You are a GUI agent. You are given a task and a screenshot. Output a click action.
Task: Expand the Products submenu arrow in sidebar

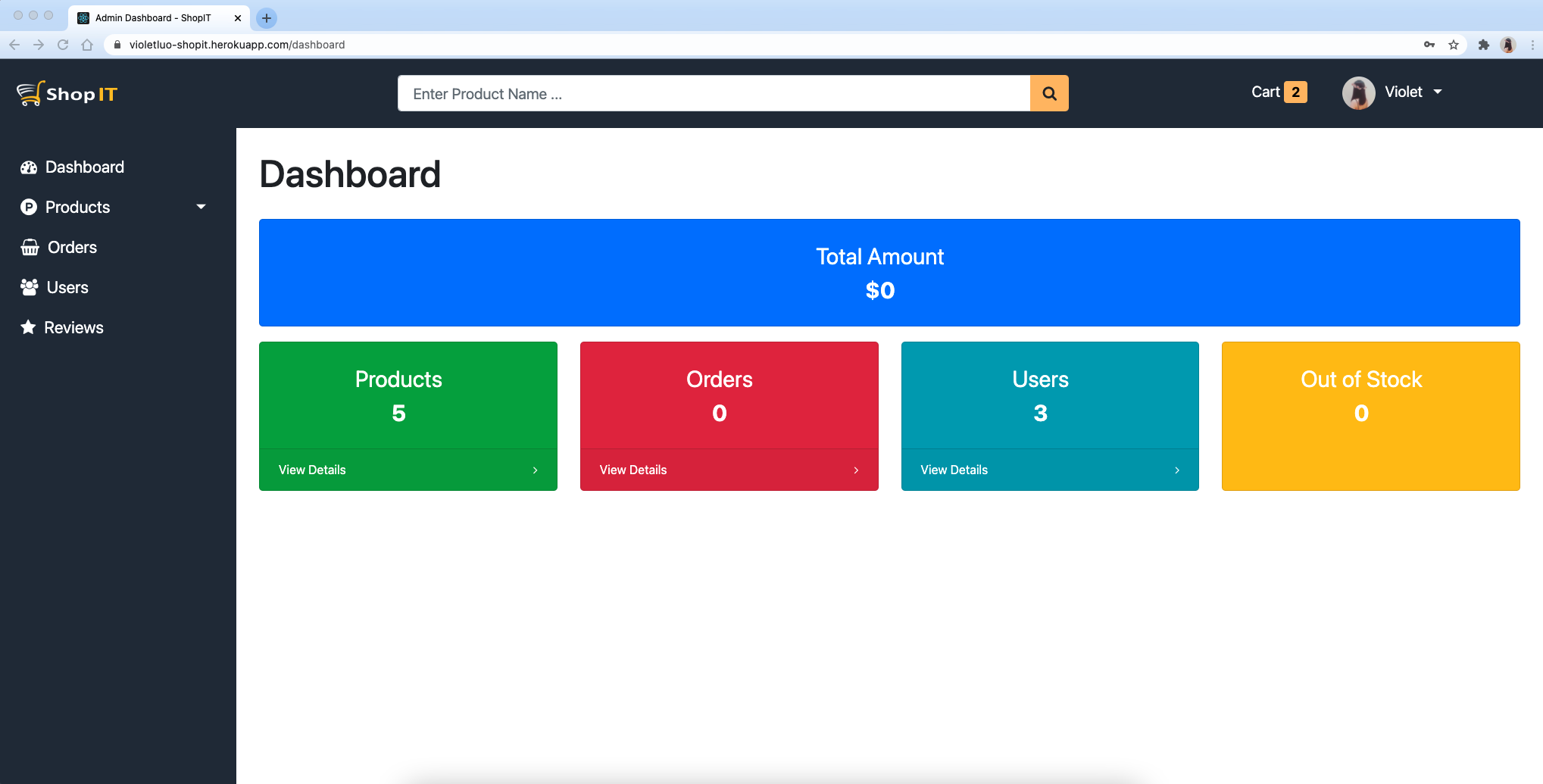(201, 207)
